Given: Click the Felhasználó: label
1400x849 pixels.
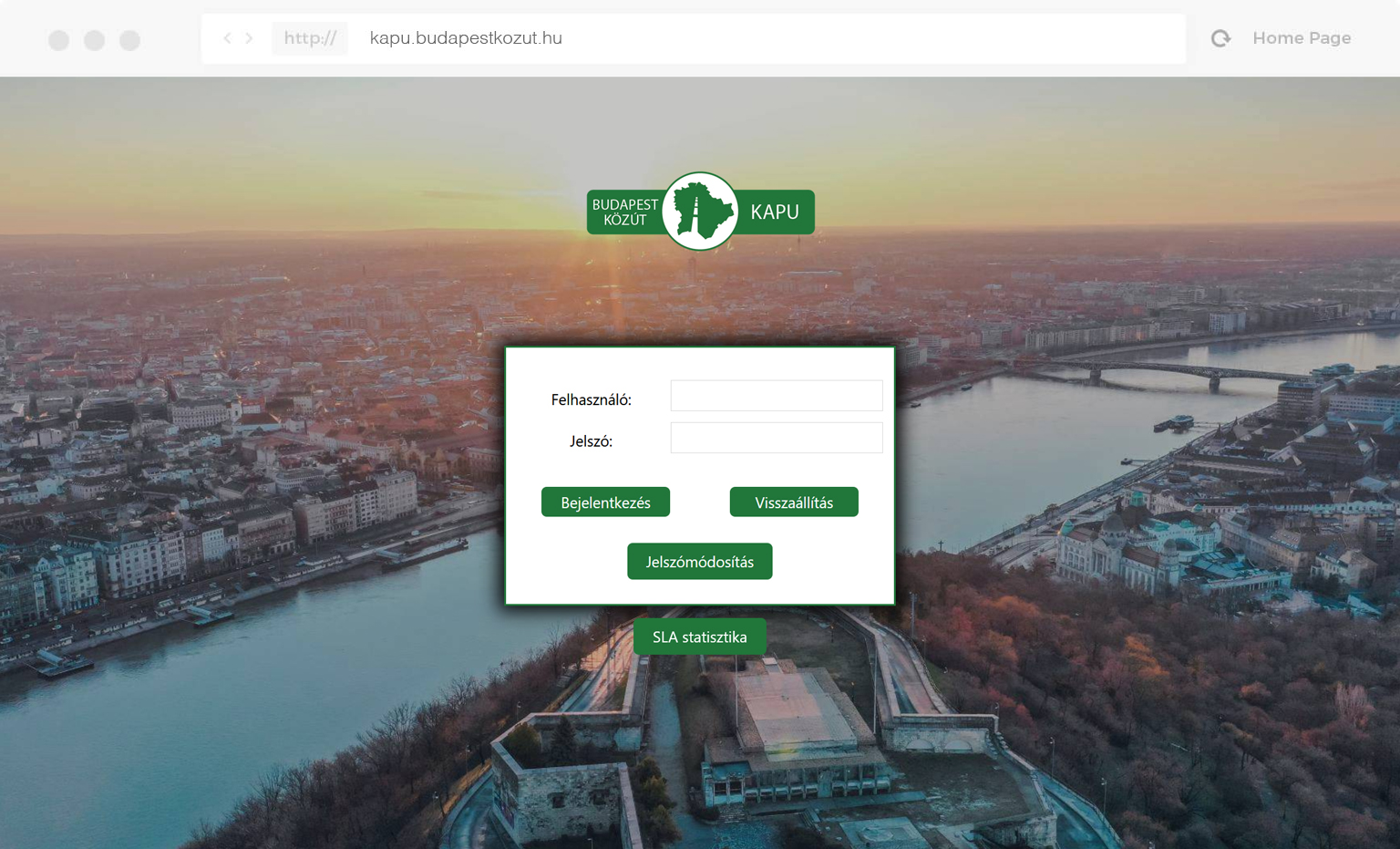Looking at the screenshot, I should click(592, 399).
